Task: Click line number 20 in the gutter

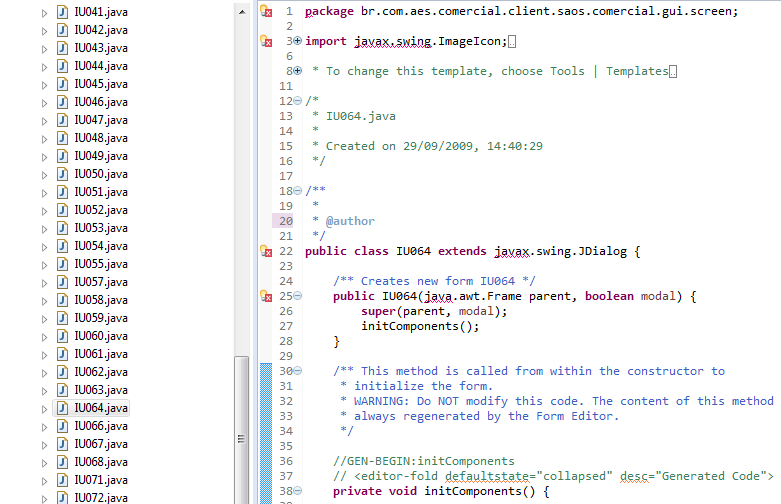Action: 286,221
